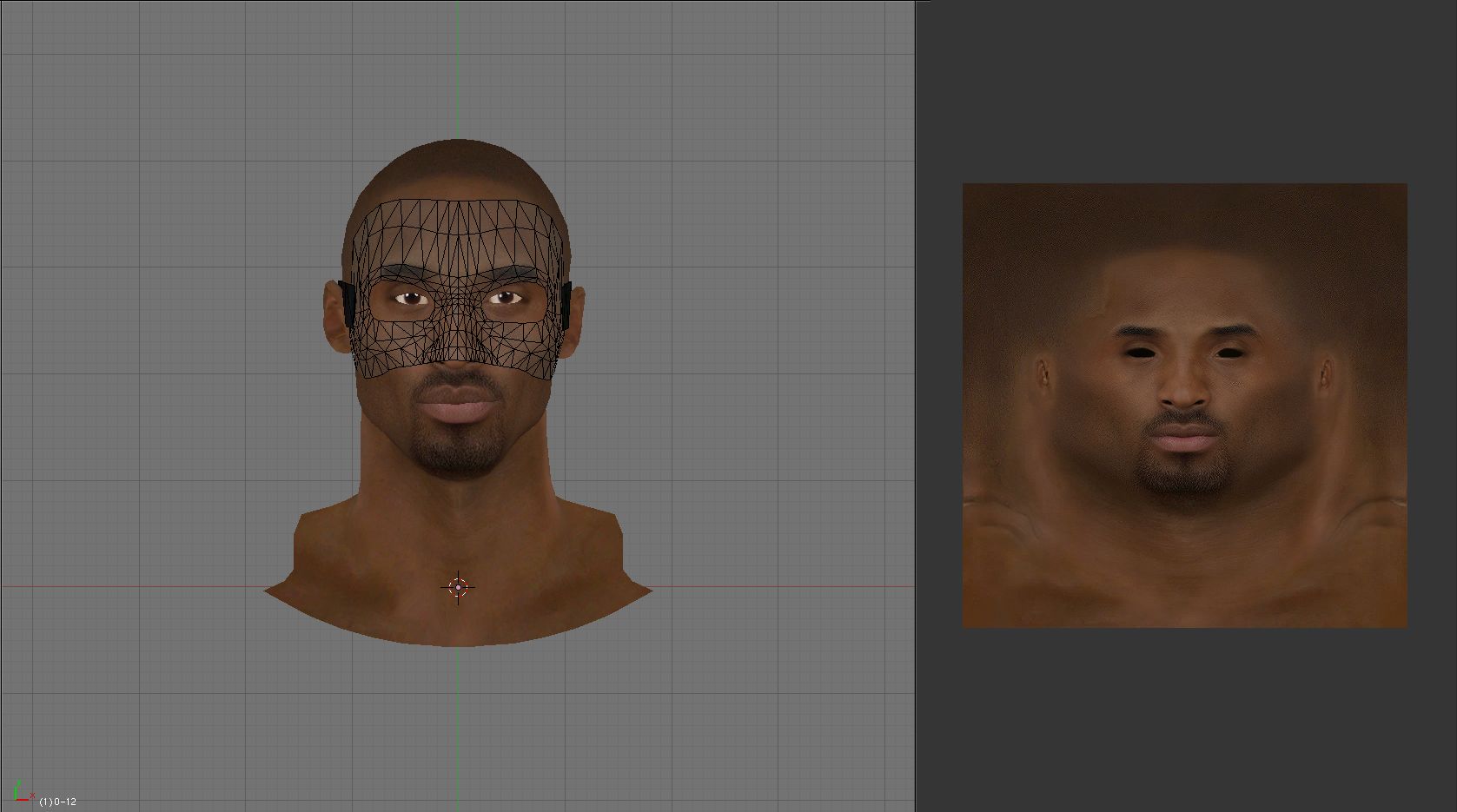The image size is (1457, 812).
Task: Click the right dark eye socket in the texture
Action: tap(1229, 353)
